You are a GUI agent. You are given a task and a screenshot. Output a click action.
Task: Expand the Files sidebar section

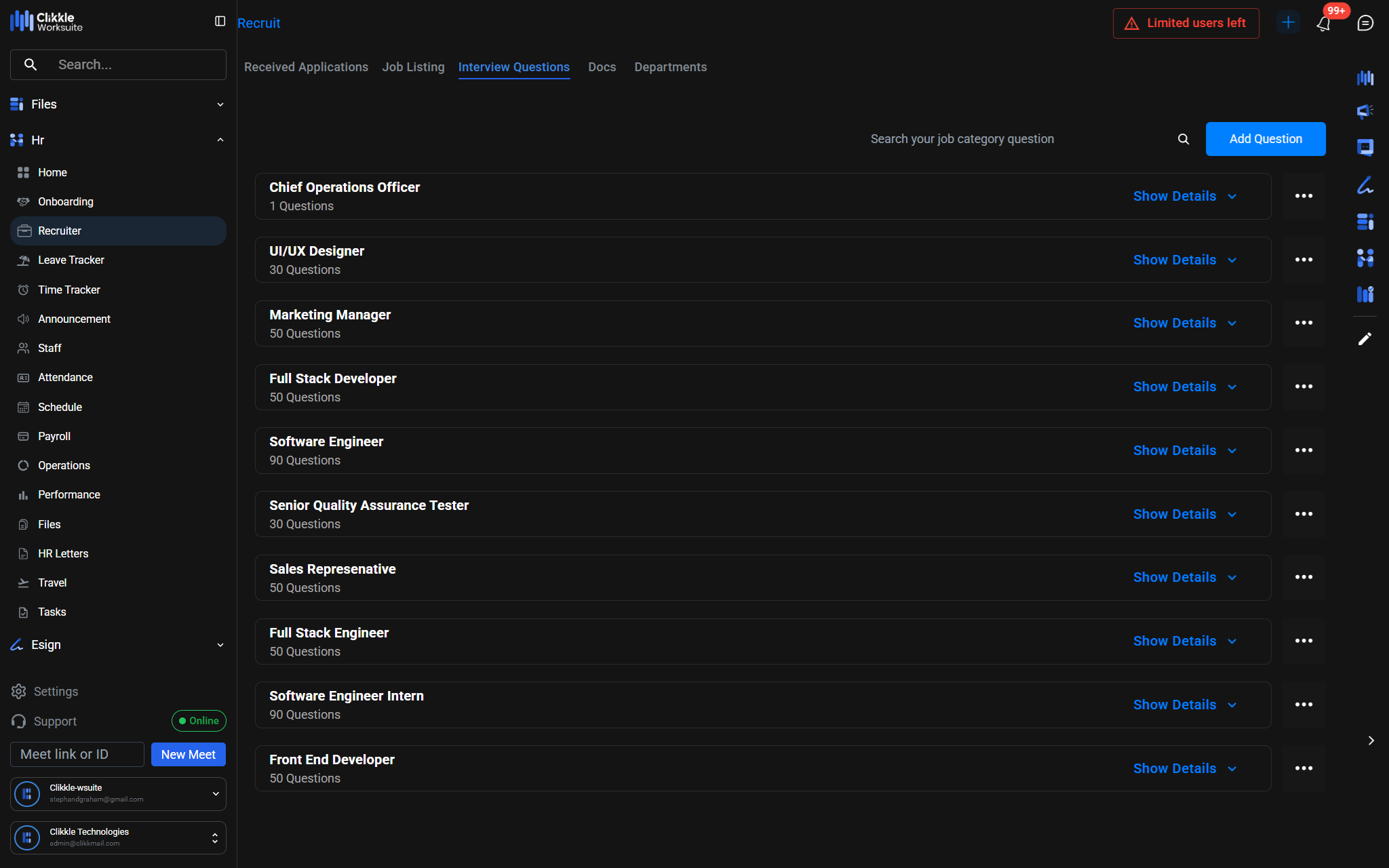tap(220, 104)
